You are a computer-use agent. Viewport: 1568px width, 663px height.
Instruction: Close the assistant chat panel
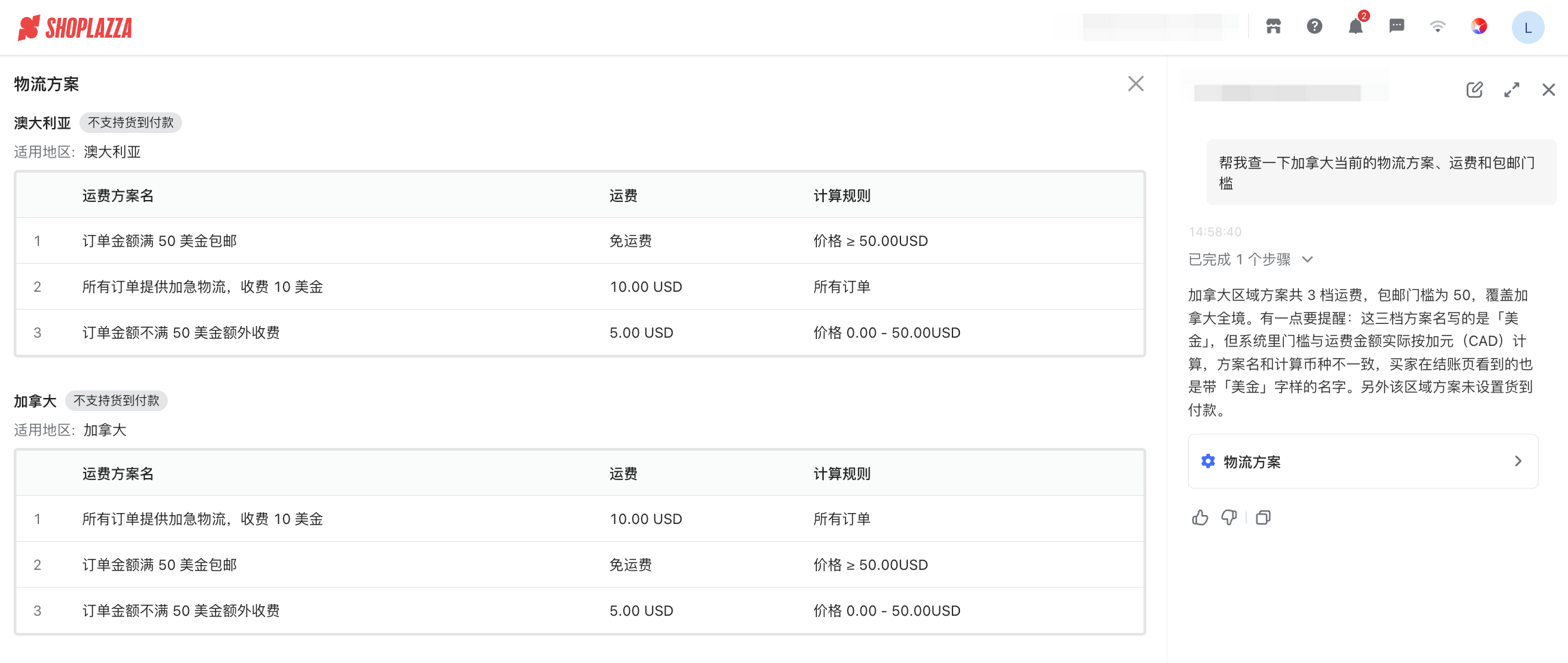coord(1549,90)
